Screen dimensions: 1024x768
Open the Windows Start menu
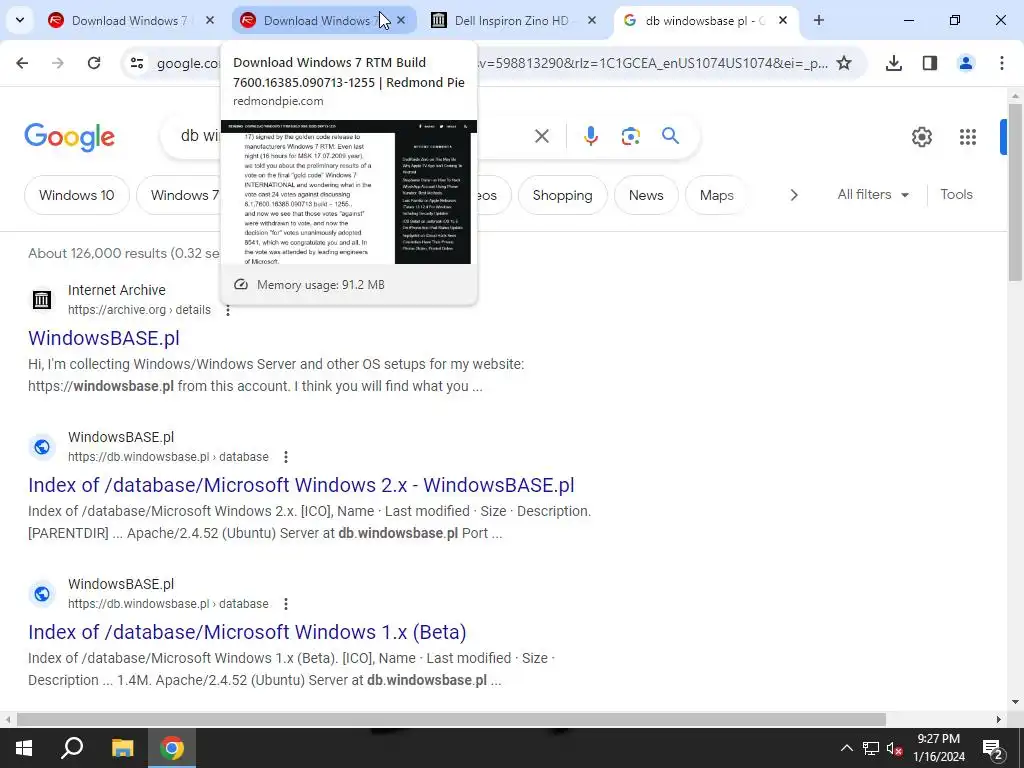coord(24,748)
